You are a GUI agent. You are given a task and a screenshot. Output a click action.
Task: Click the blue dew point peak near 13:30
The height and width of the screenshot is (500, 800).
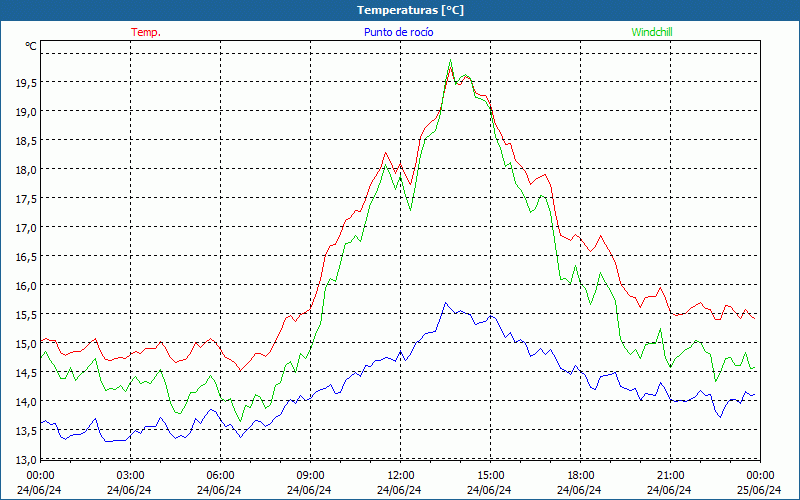pyautogui.click(x=445, y=303)
